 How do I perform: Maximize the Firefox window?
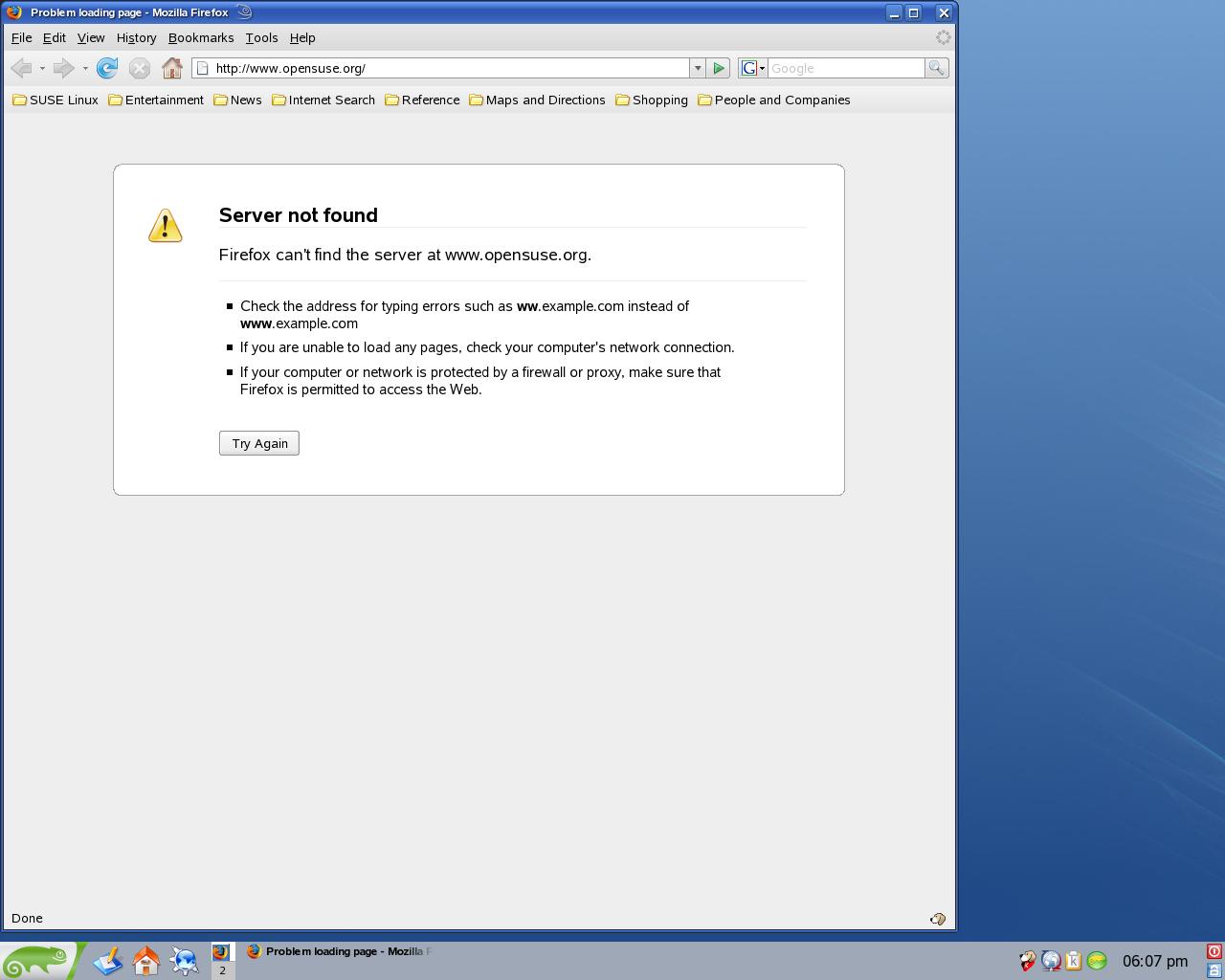pos(914,12)
